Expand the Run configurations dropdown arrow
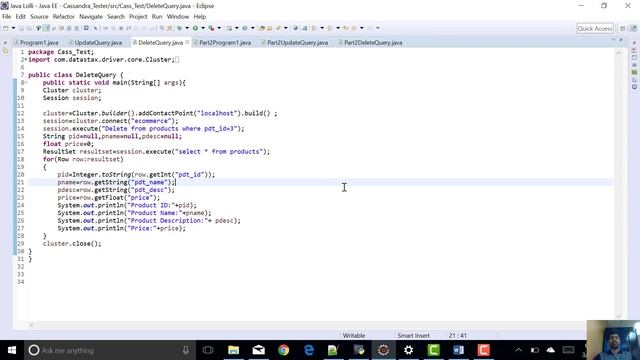Screen dimensions: 640x360 [203, 28]
